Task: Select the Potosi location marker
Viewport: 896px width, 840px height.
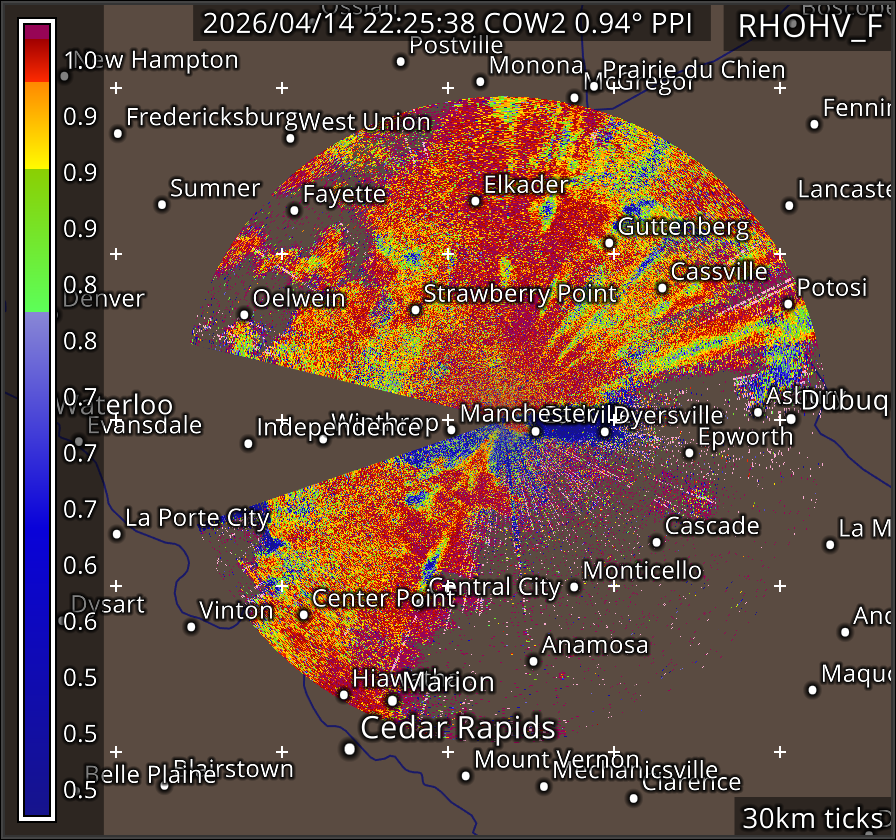Action: click(x=788, y=304)
